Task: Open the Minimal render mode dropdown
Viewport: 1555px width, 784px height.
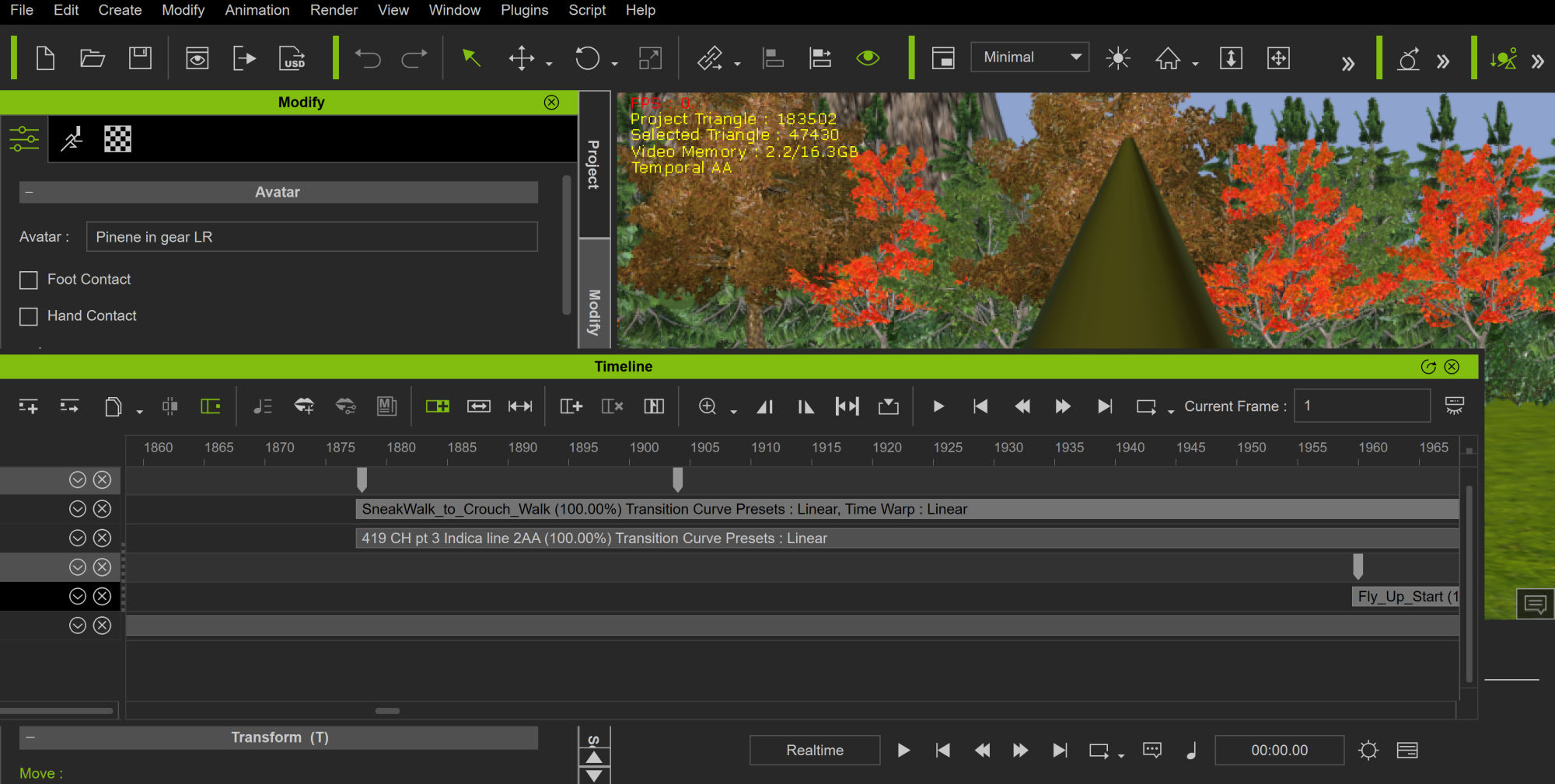Action: pos(1030,57)
